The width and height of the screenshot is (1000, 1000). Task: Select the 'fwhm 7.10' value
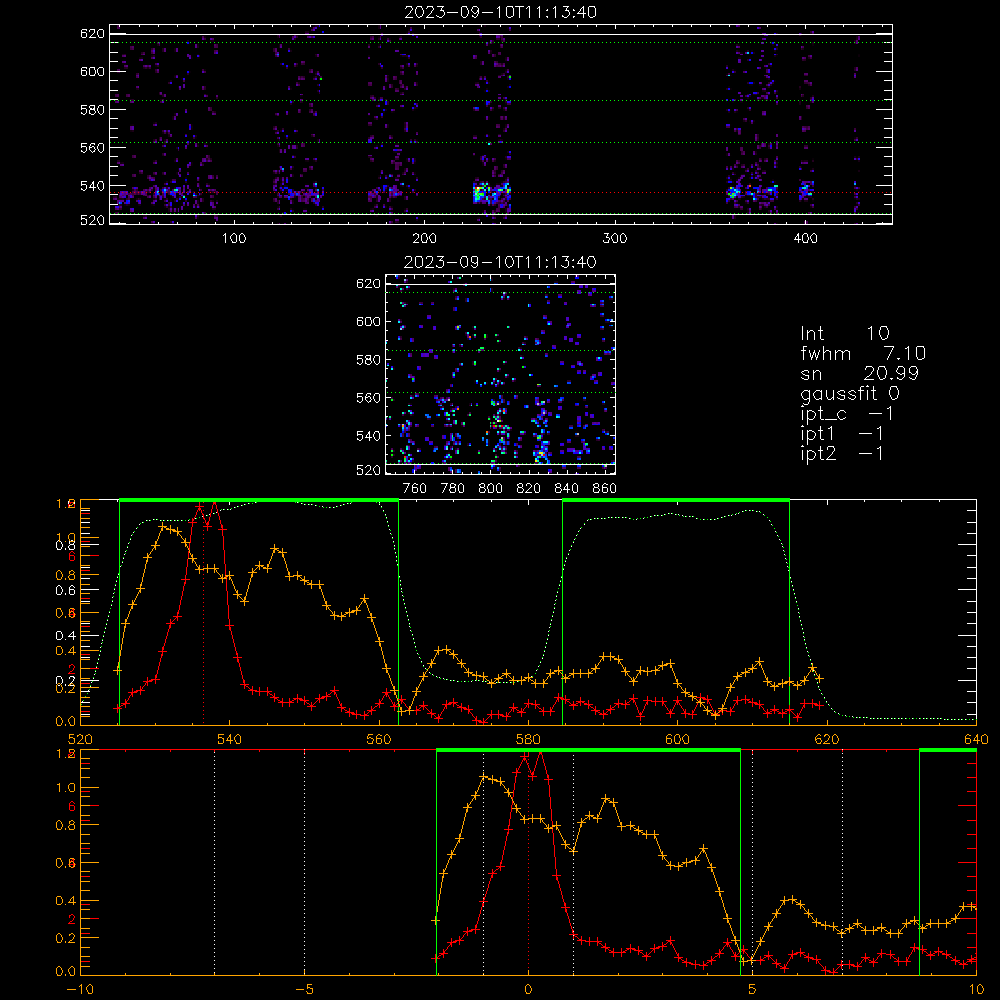pyautogui.click(x=863, y=353)
